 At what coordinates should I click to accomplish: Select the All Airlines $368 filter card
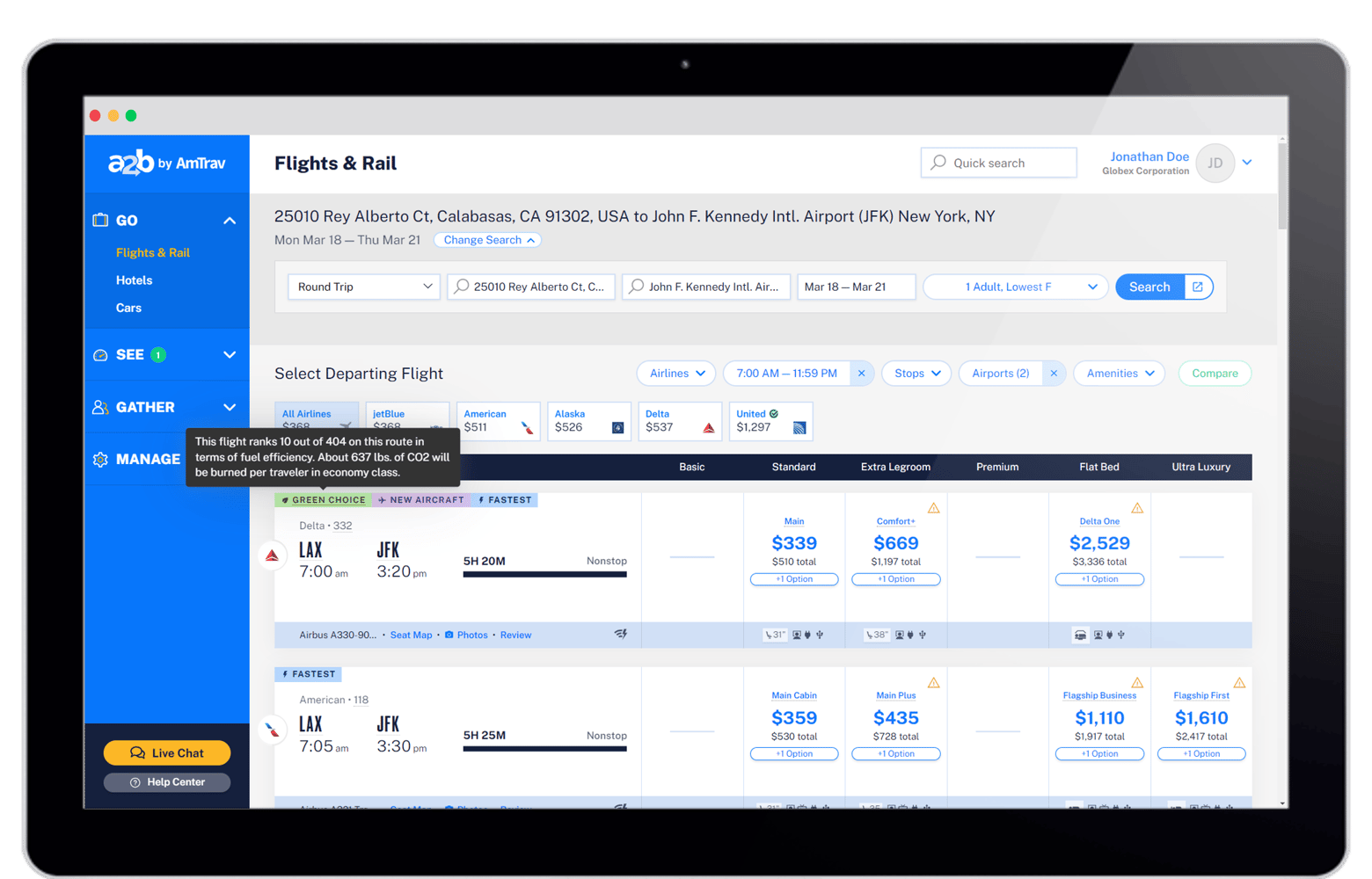(316, 421)
